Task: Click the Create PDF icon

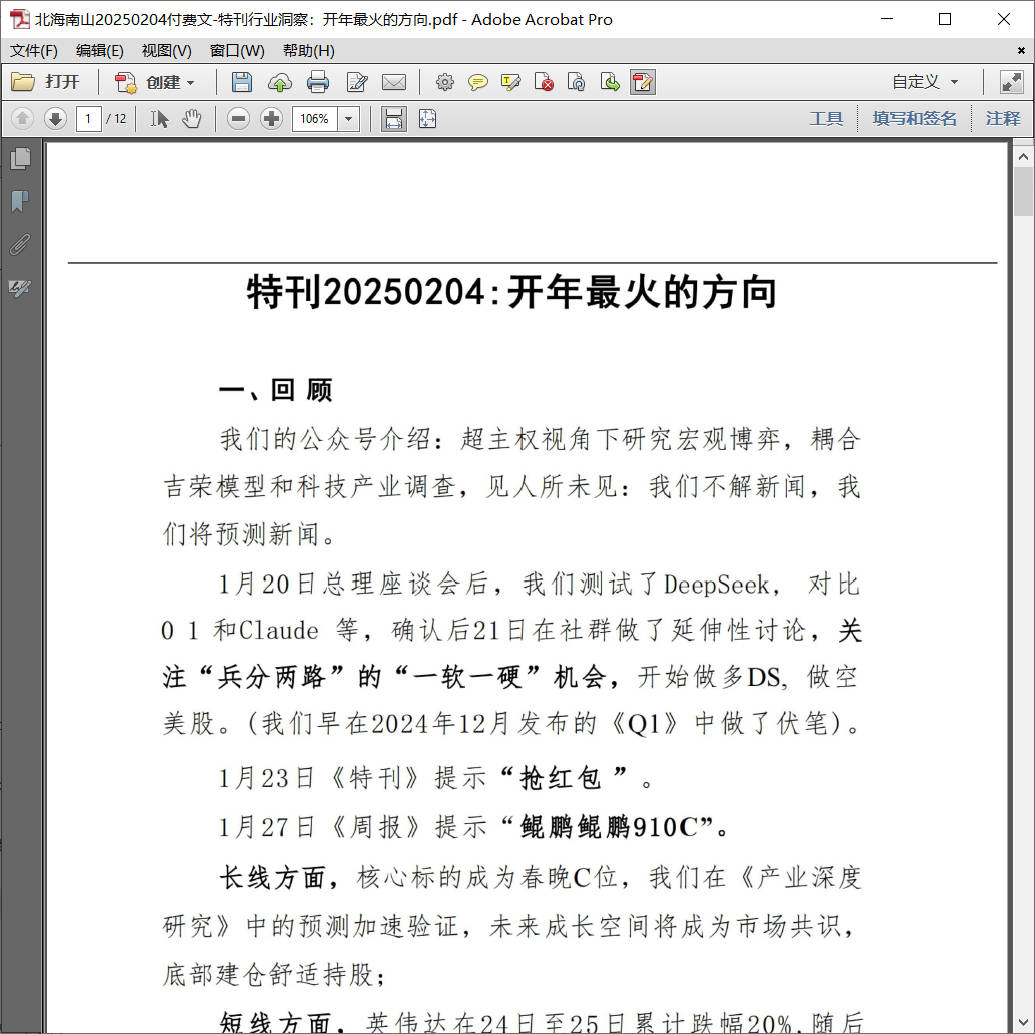Action: point(125,82)
